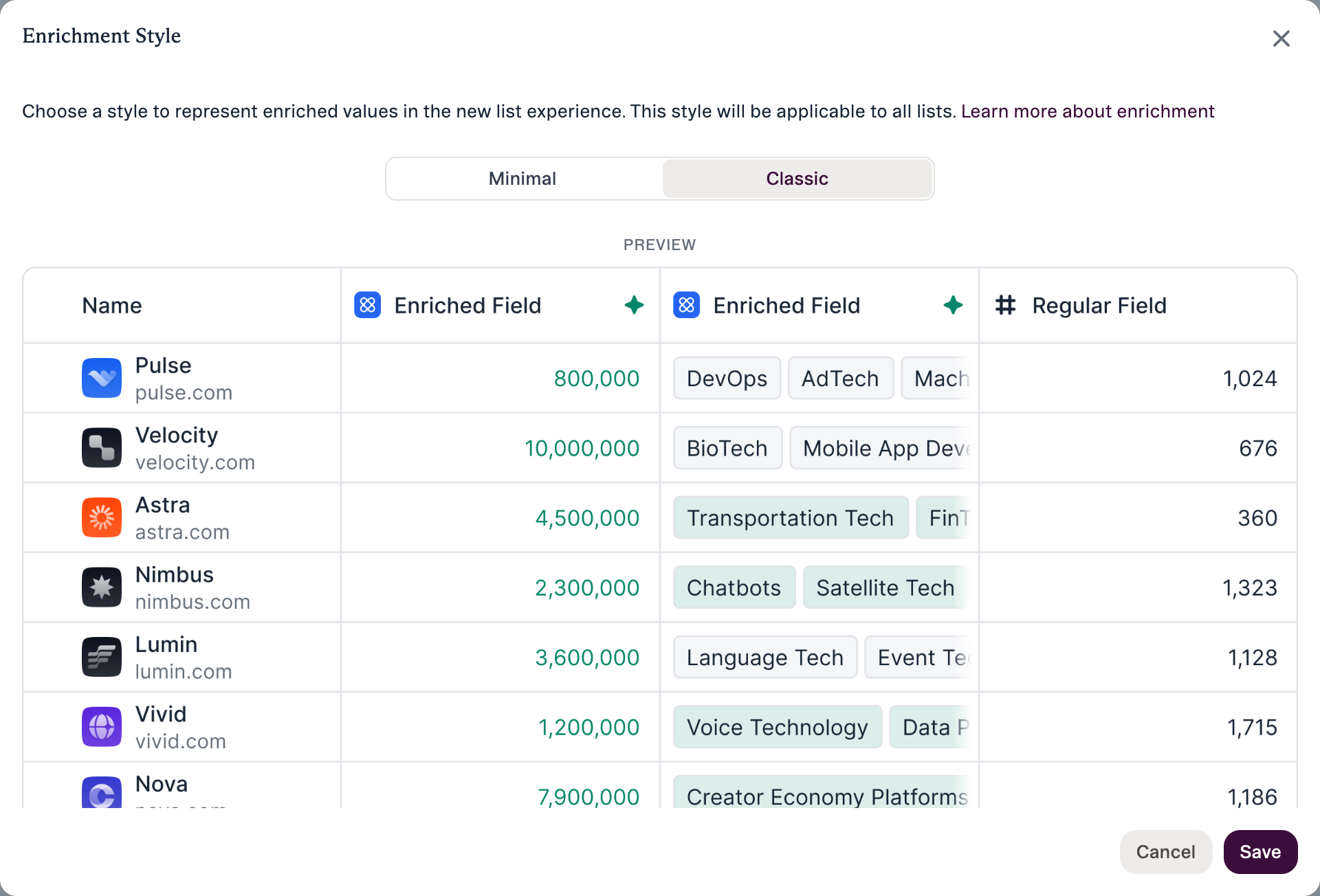The width and height of the screenshot is (1320, 896).
Task: Cancel the enrichment style dialog
Action: (1165, 852)
